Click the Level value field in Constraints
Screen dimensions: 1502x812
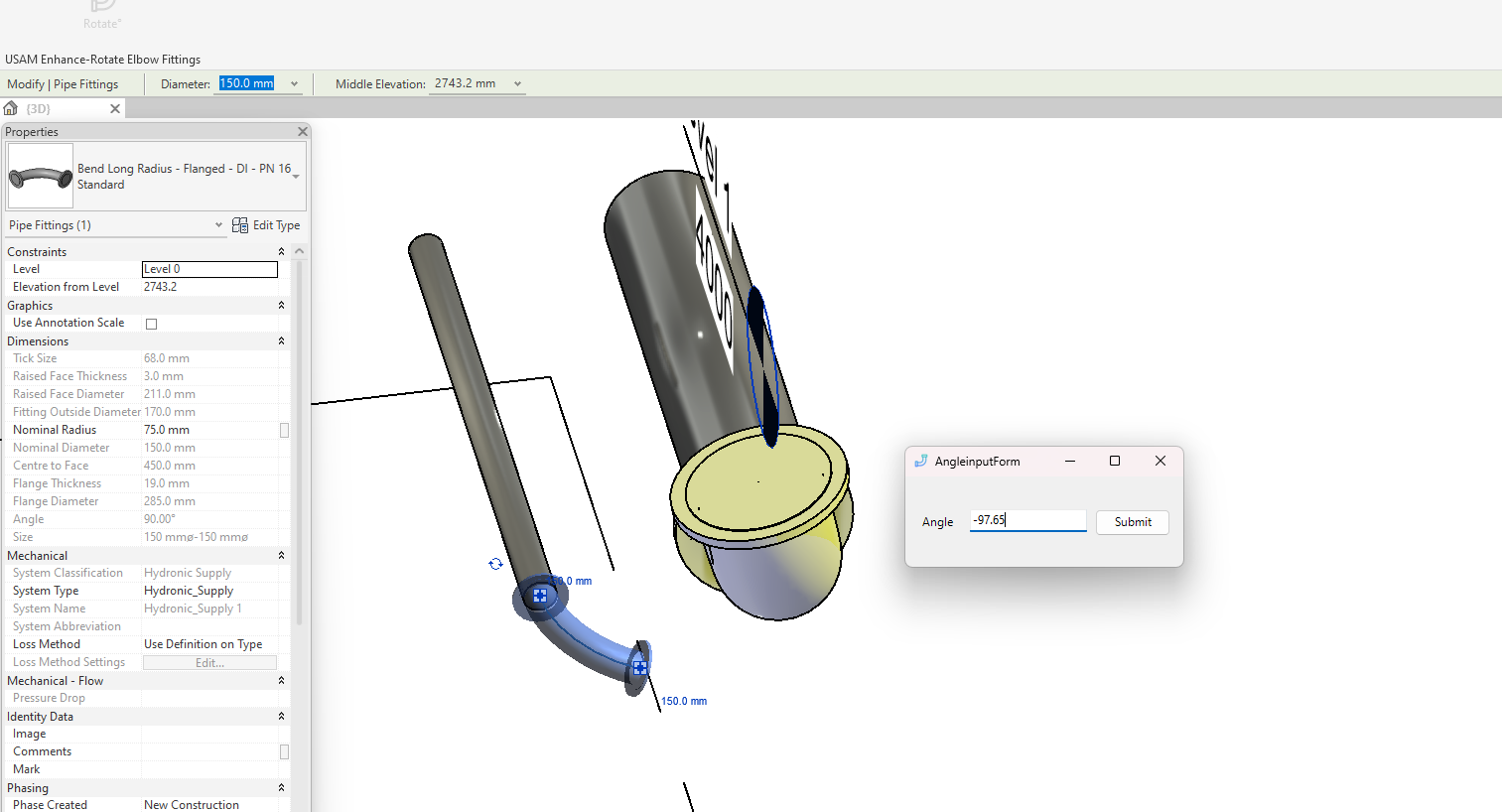click(209, 269)
